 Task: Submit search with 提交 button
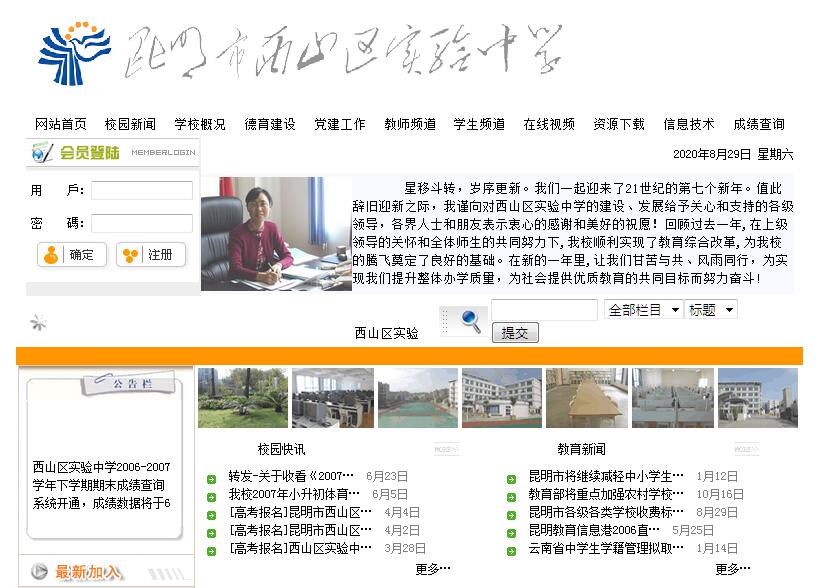515,333
